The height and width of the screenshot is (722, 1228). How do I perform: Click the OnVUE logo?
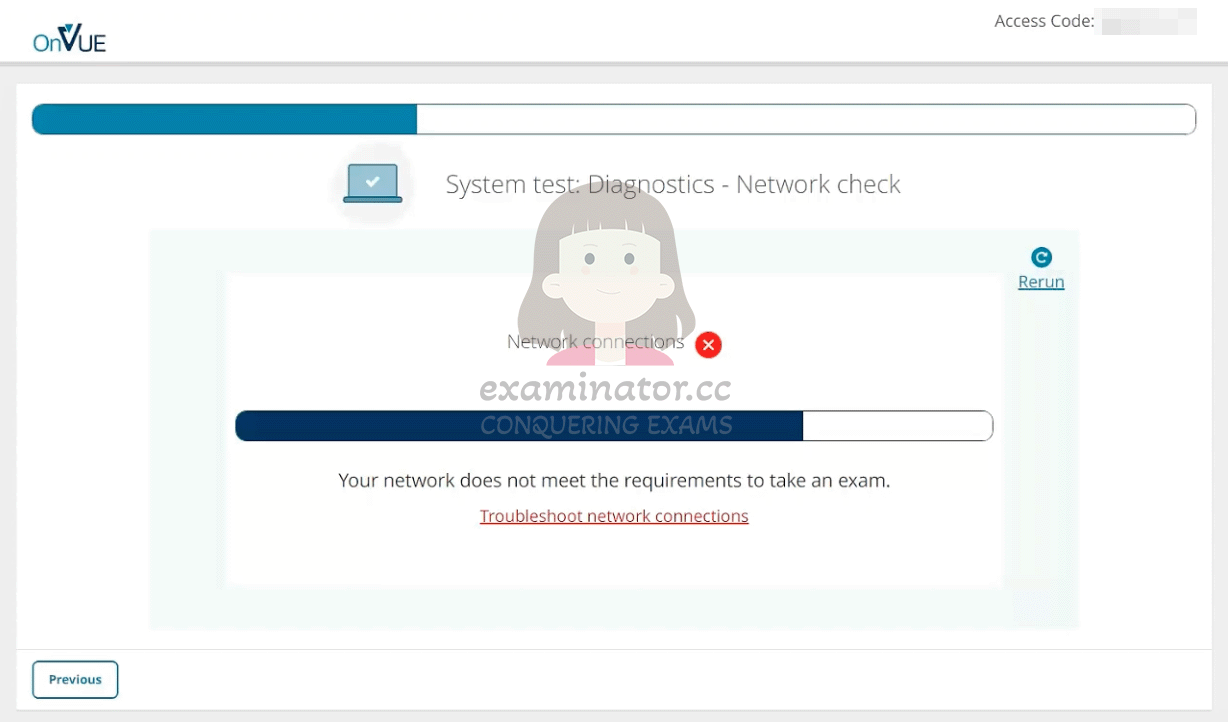coord(70,37)
